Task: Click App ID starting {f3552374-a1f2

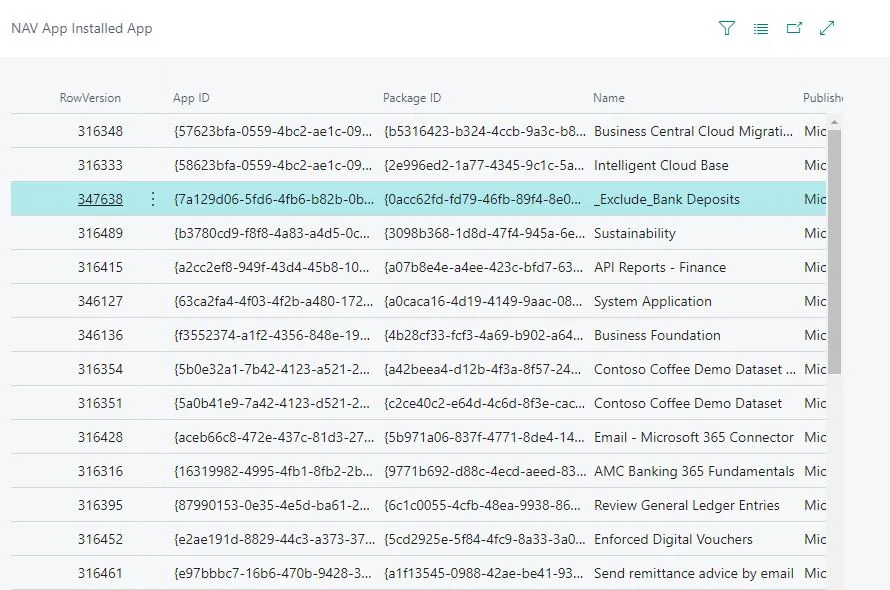Action: pyautogui.click(x=272, y=336)
